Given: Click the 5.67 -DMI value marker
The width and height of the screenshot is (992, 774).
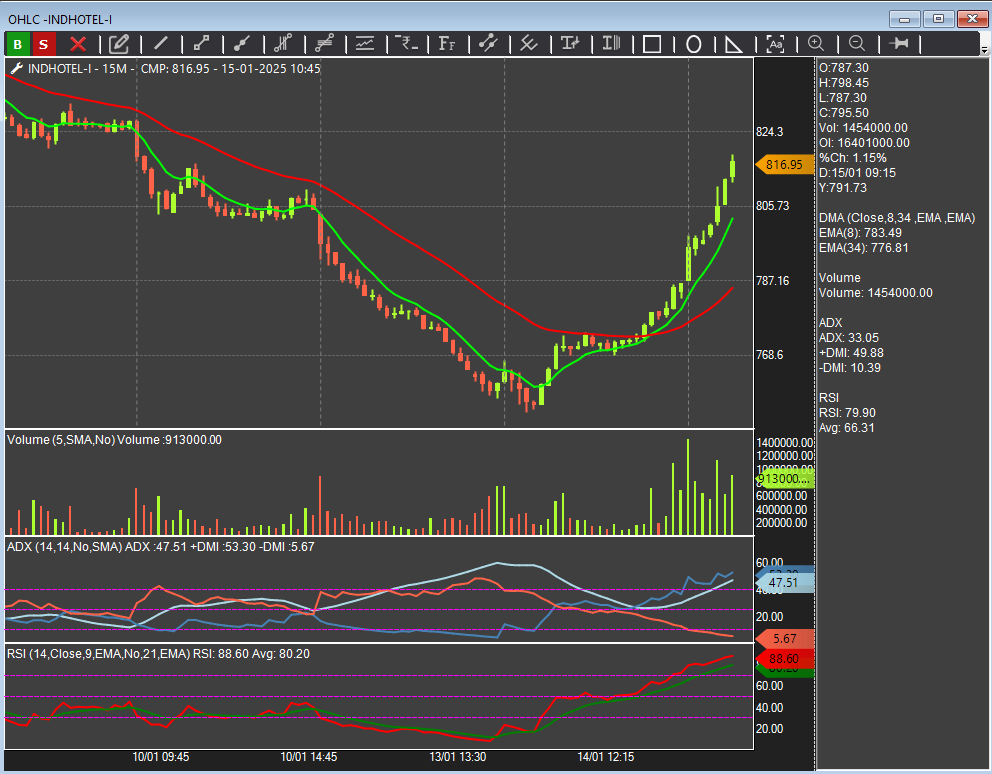Looking at the screenshot, I should tap(784, 639).
